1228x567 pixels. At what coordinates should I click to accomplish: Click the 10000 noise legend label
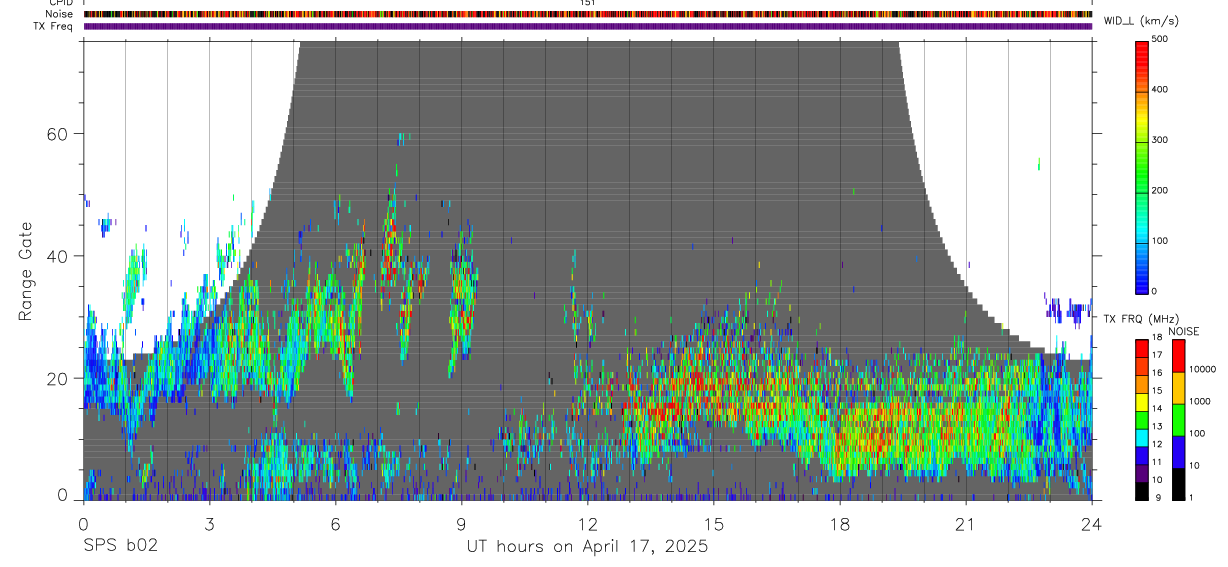pos(1206,369)
